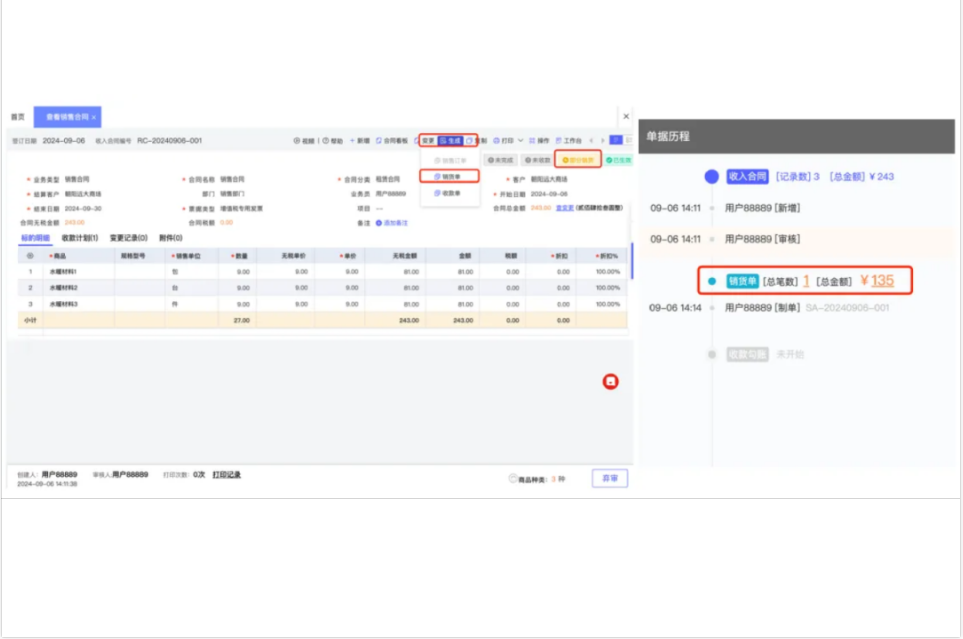The height and width of the screenshot is (639, 963).
Task: Open the 变更记录(0) tab
Action: tap(128, 238)
